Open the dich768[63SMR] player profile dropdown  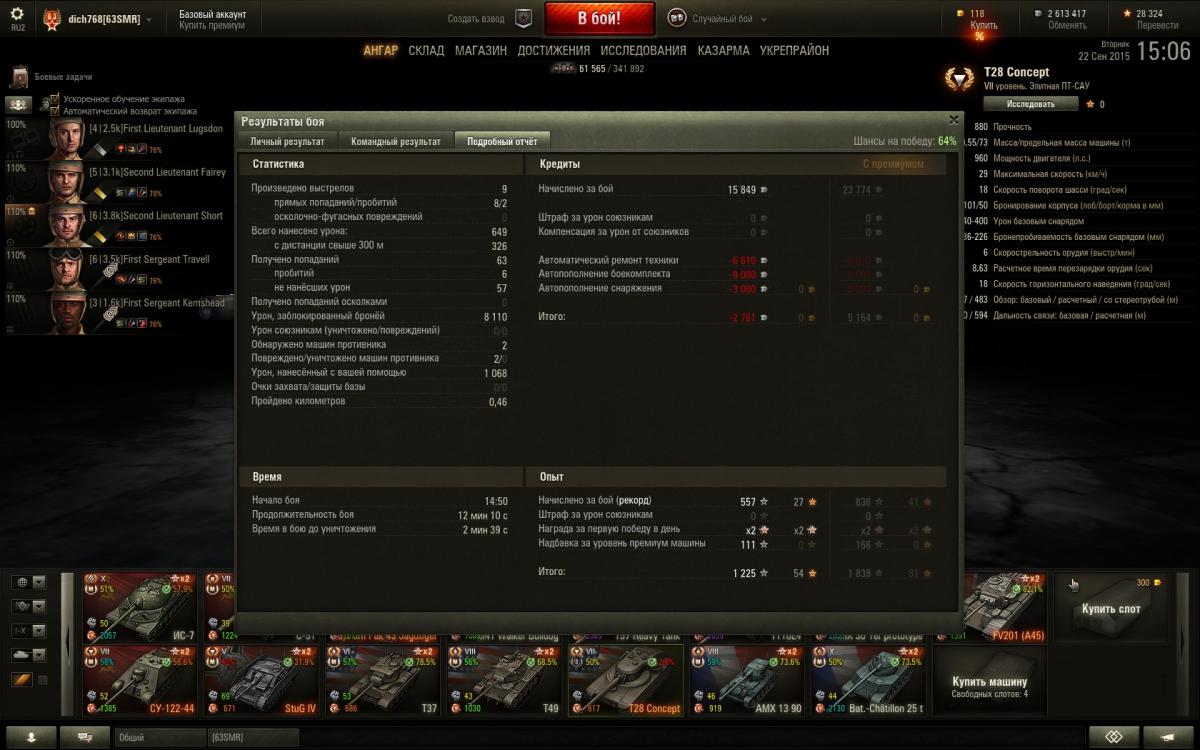coord(99,19)
